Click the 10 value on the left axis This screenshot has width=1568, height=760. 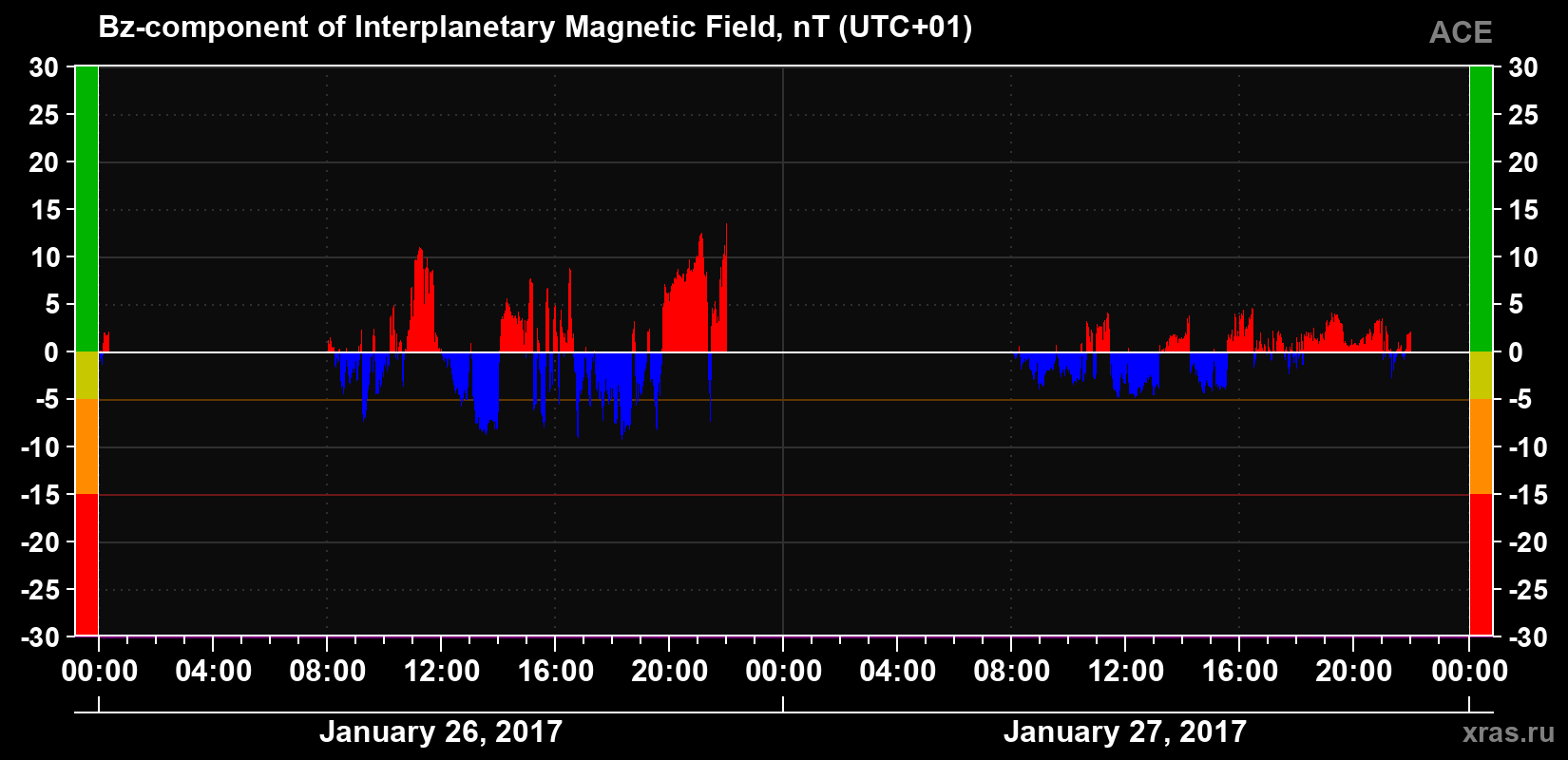coord(44,257)
